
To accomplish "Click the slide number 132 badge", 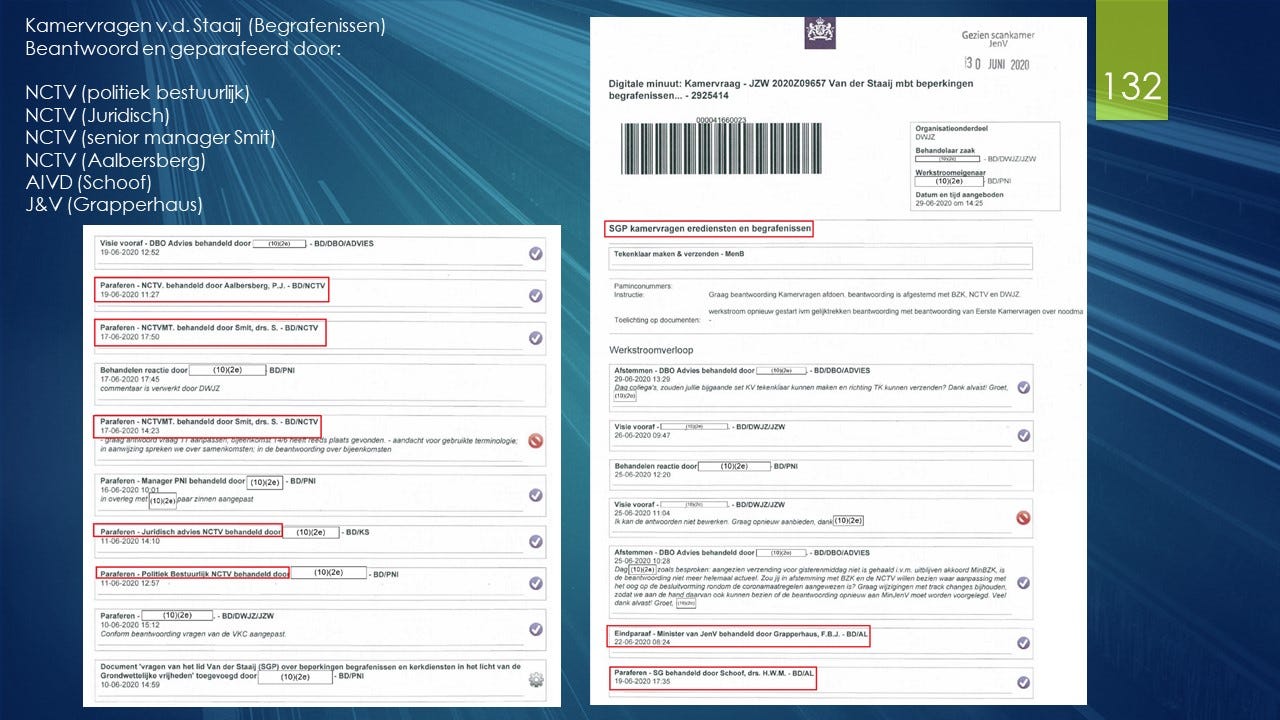I will tap(1132, 86).
